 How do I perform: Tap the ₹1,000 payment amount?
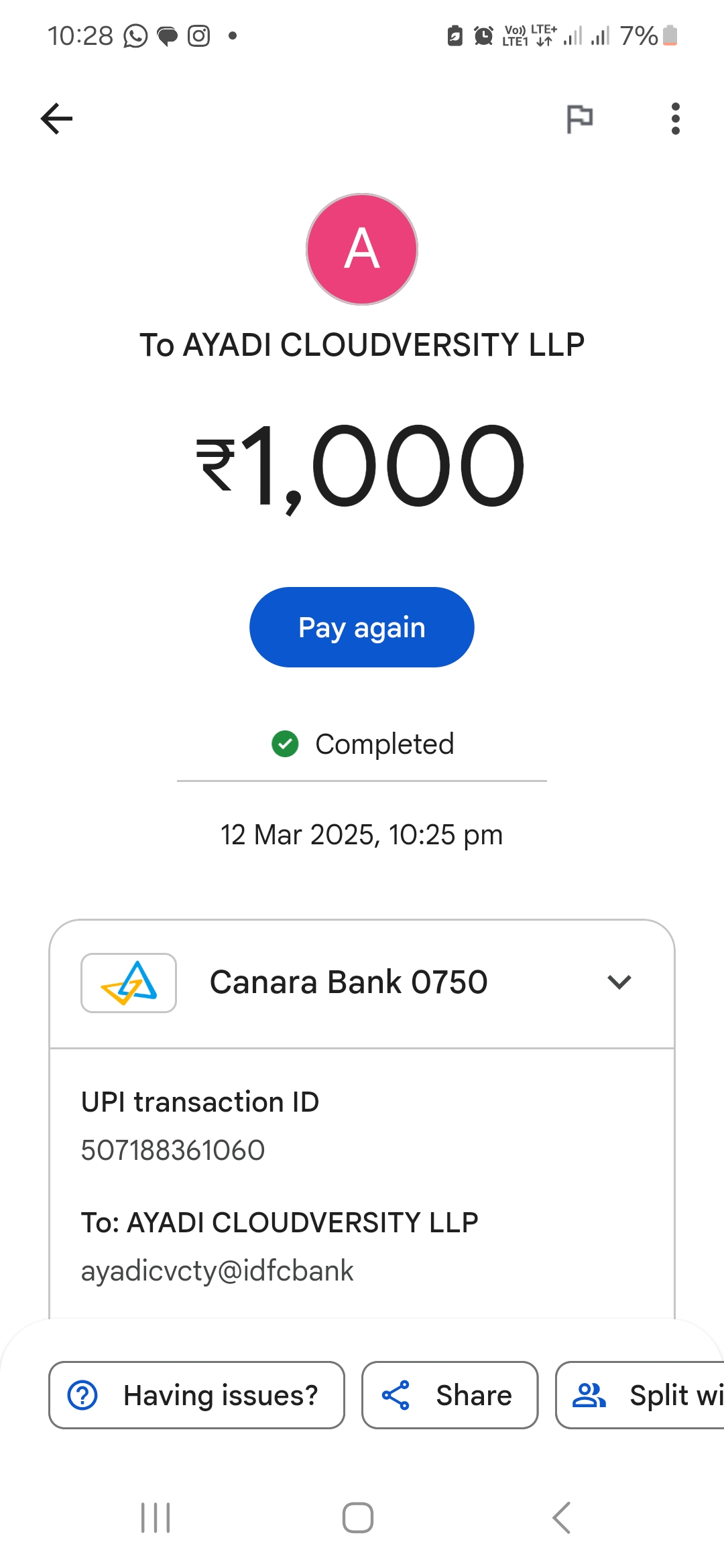pyautogui.click(x=361, y=466)
